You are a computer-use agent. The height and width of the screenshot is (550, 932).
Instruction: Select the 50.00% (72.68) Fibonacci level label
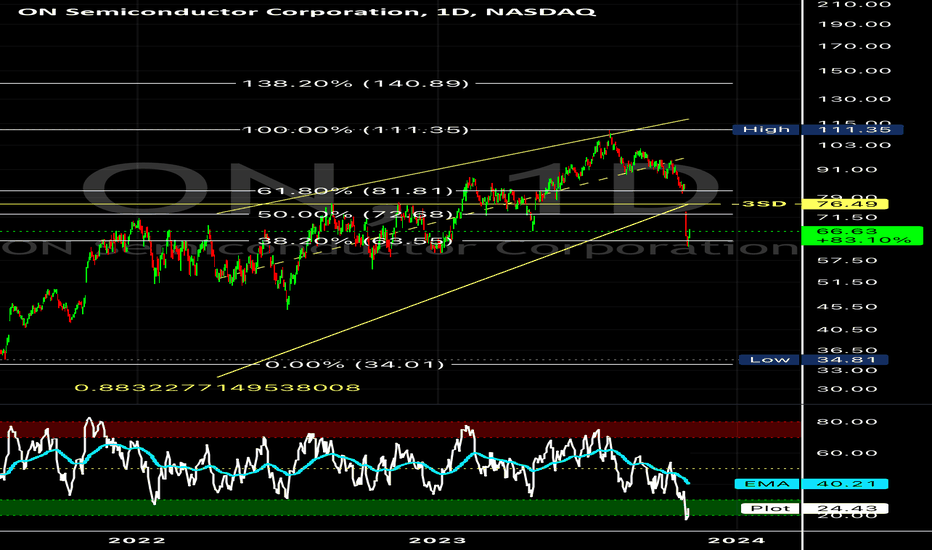[356, 214]
